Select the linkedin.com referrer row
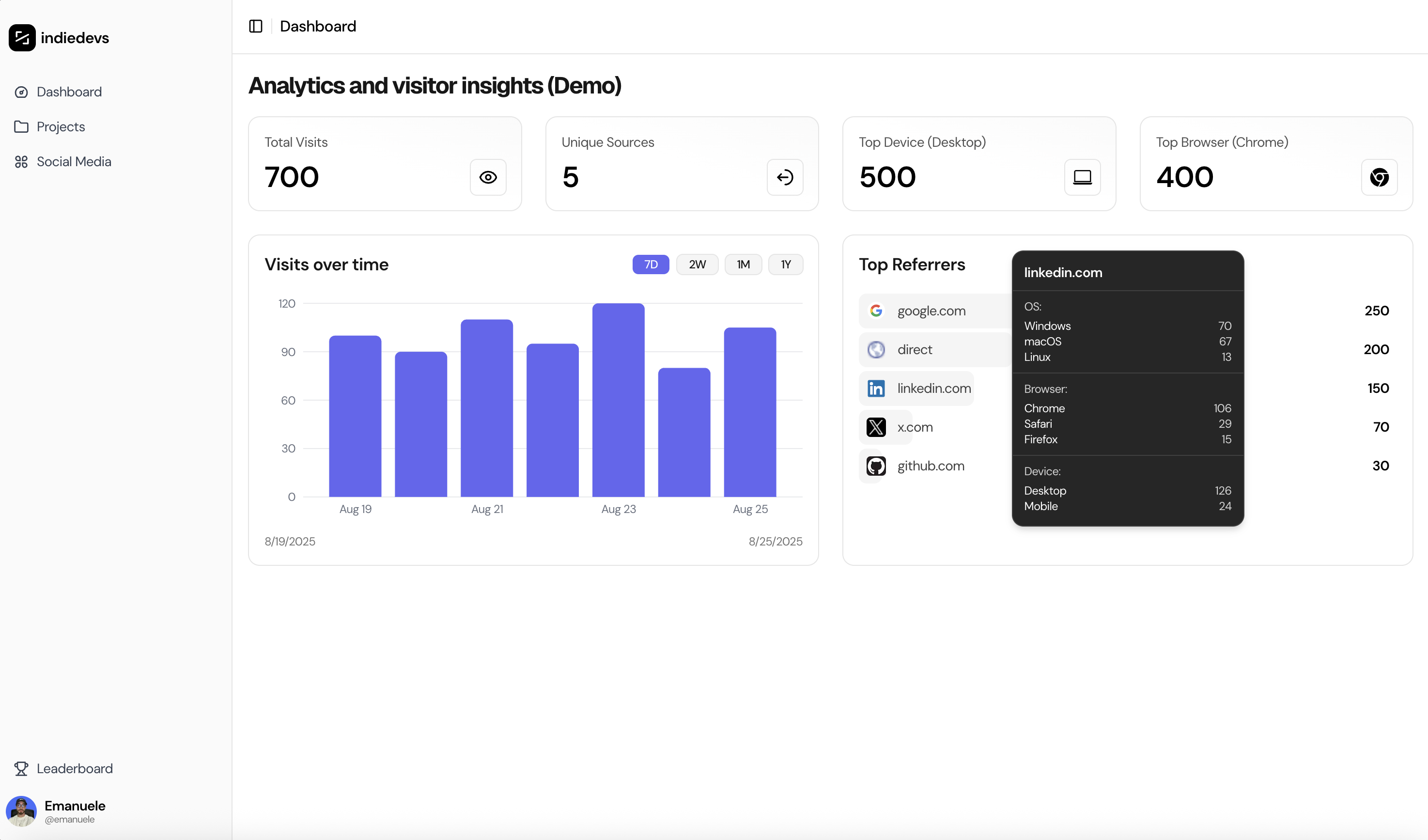This screenshot has width=1428, height=840. (x=1128, y=388)
